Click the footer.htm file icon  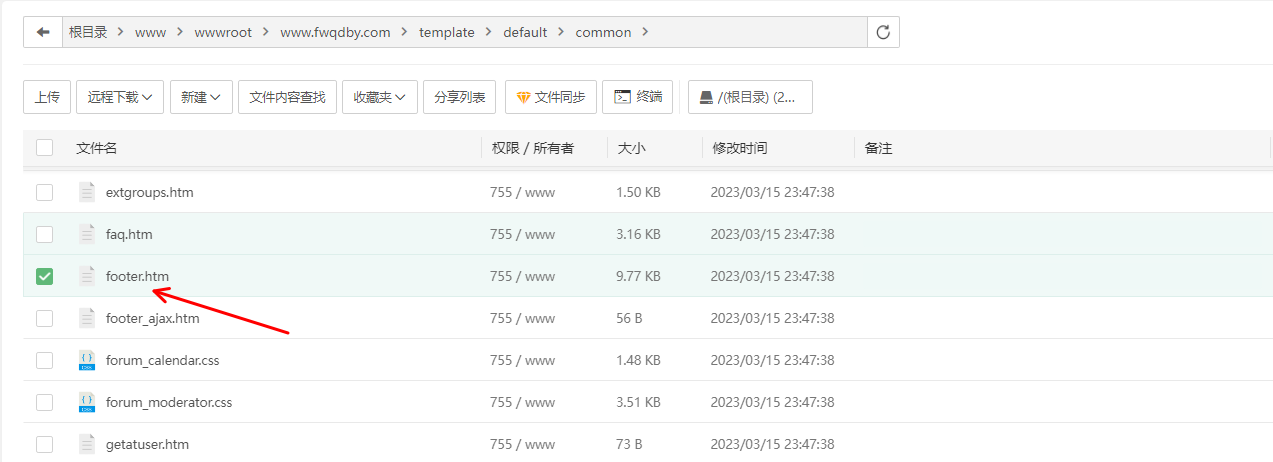87,276
